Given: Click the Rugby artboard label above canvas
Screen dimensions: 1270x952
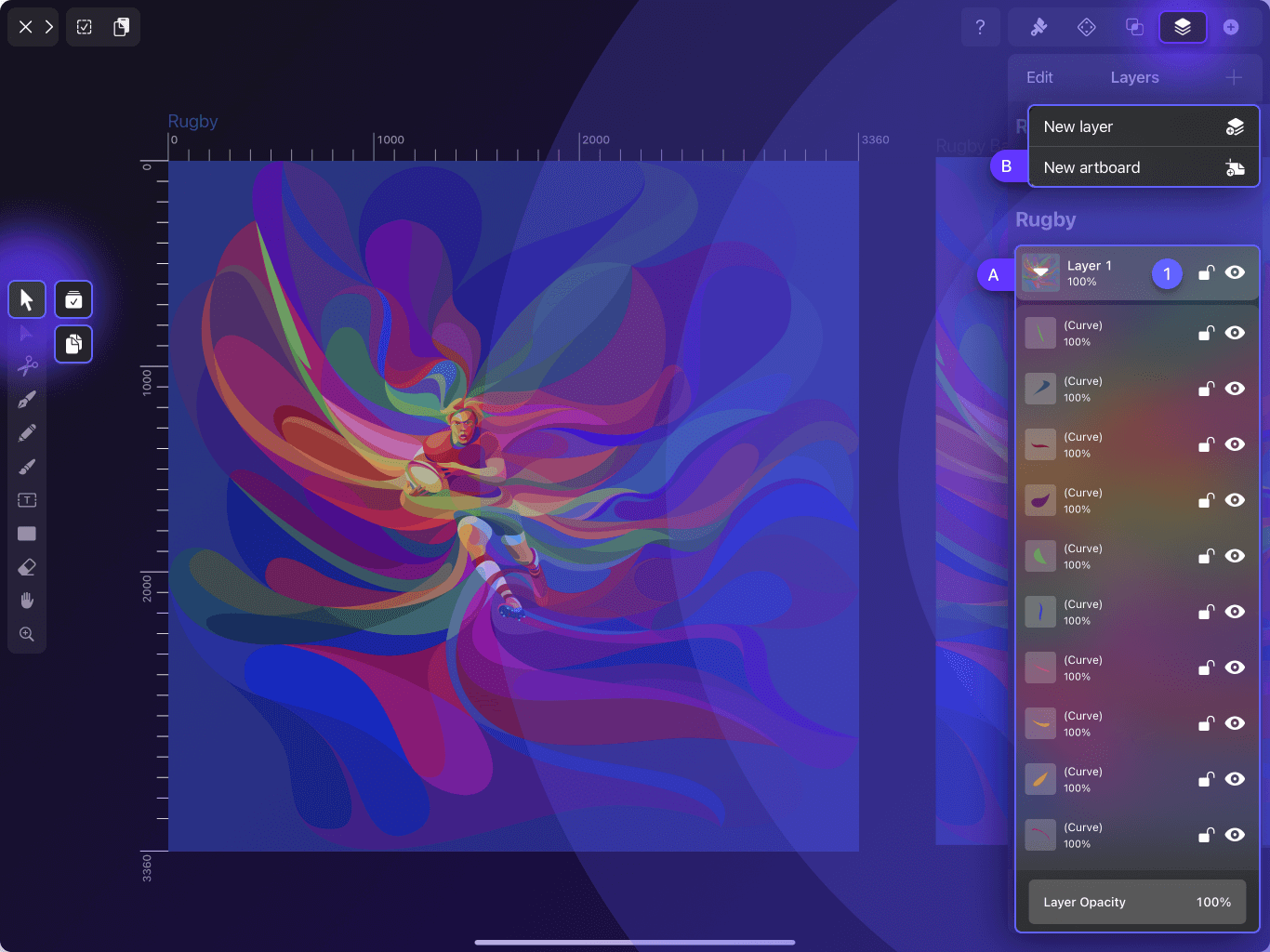Looking at the screenshot, I should (x=192, y=121).
